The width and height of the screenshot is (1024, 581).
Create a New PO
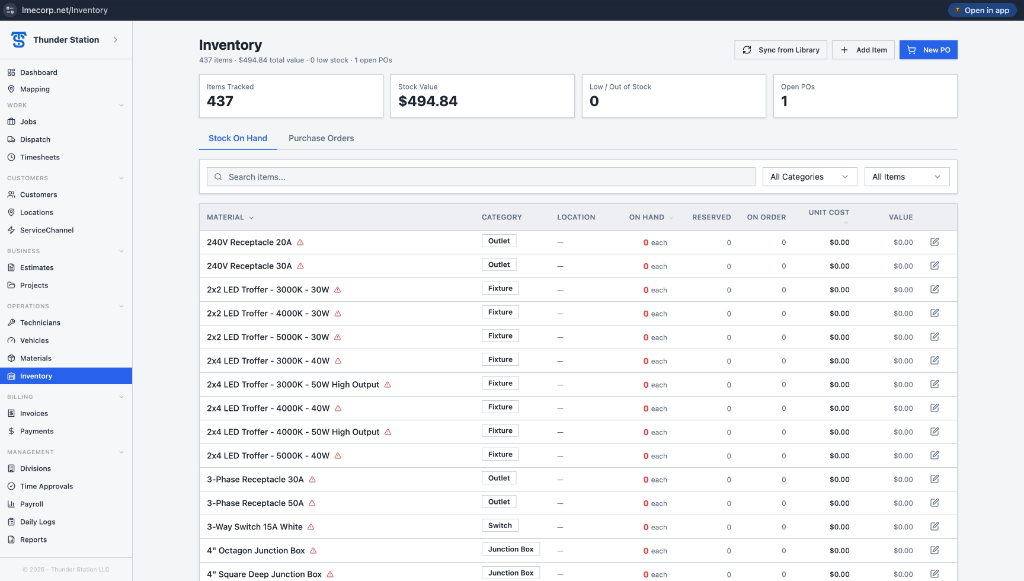pos(928,50)
